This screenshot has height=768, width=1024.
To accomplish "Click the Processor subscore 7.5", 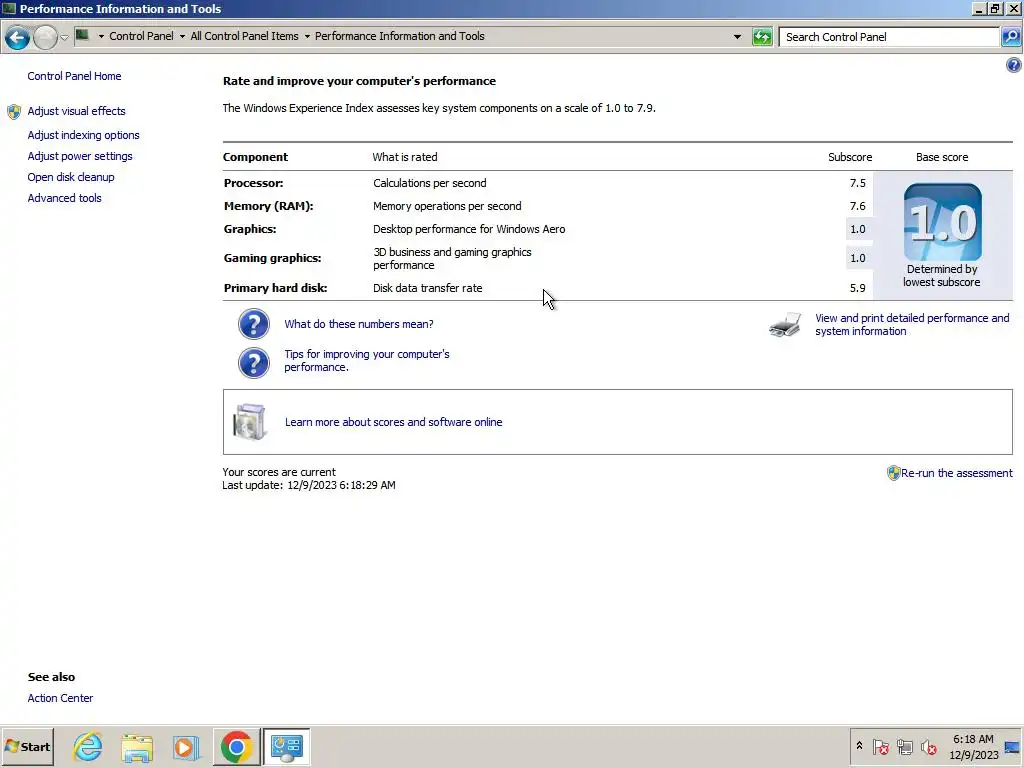I will click(857, 184).
